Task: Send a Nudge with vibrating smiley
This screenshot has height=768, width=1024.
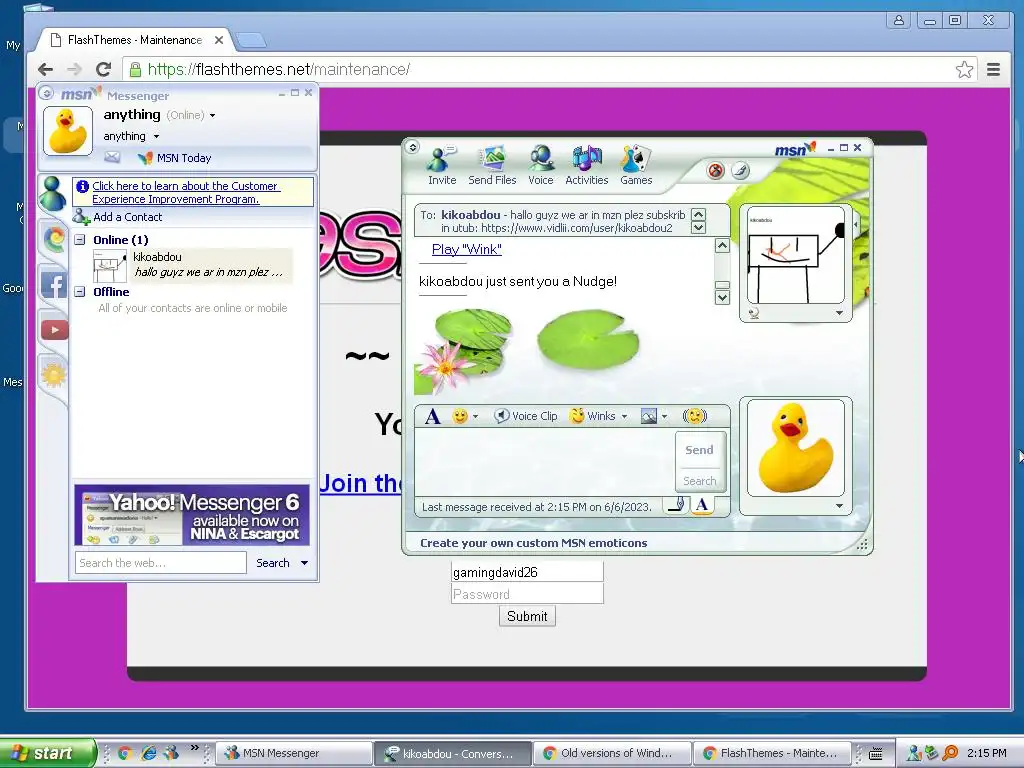Action: click(695, 416)
